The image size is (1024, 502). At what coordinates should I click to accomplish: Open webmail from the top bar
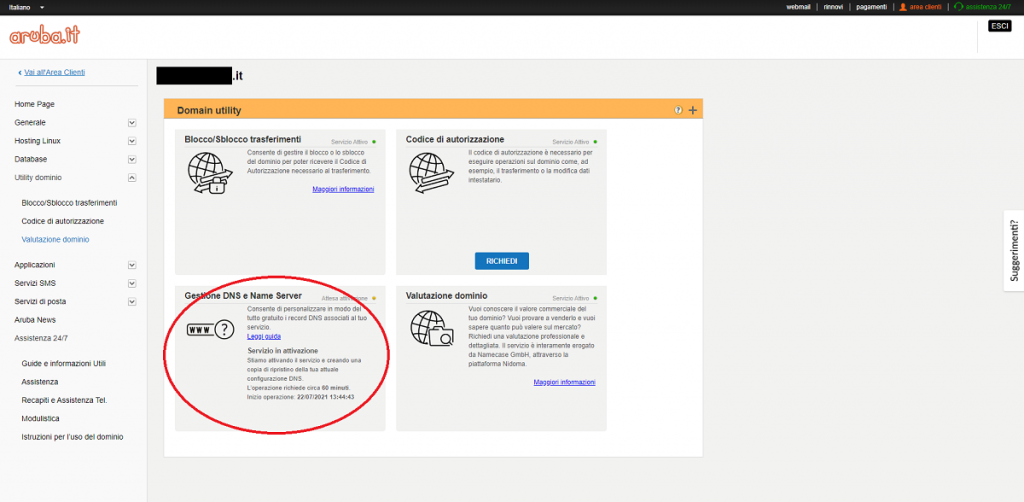pyautogui.click(x=798, y=7)
